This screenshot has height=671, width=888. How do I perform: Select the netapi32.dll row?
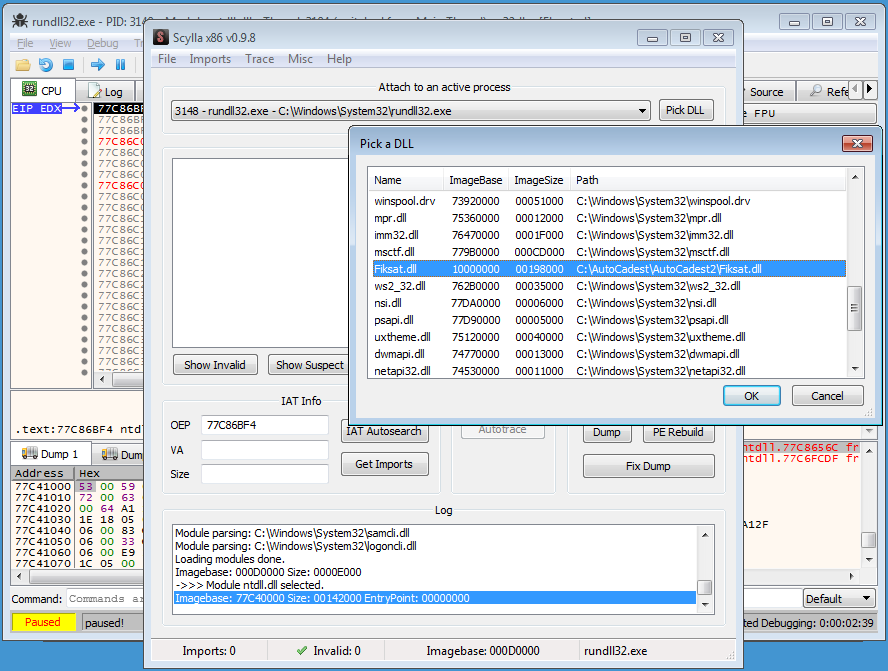click(x=609, y=371)
